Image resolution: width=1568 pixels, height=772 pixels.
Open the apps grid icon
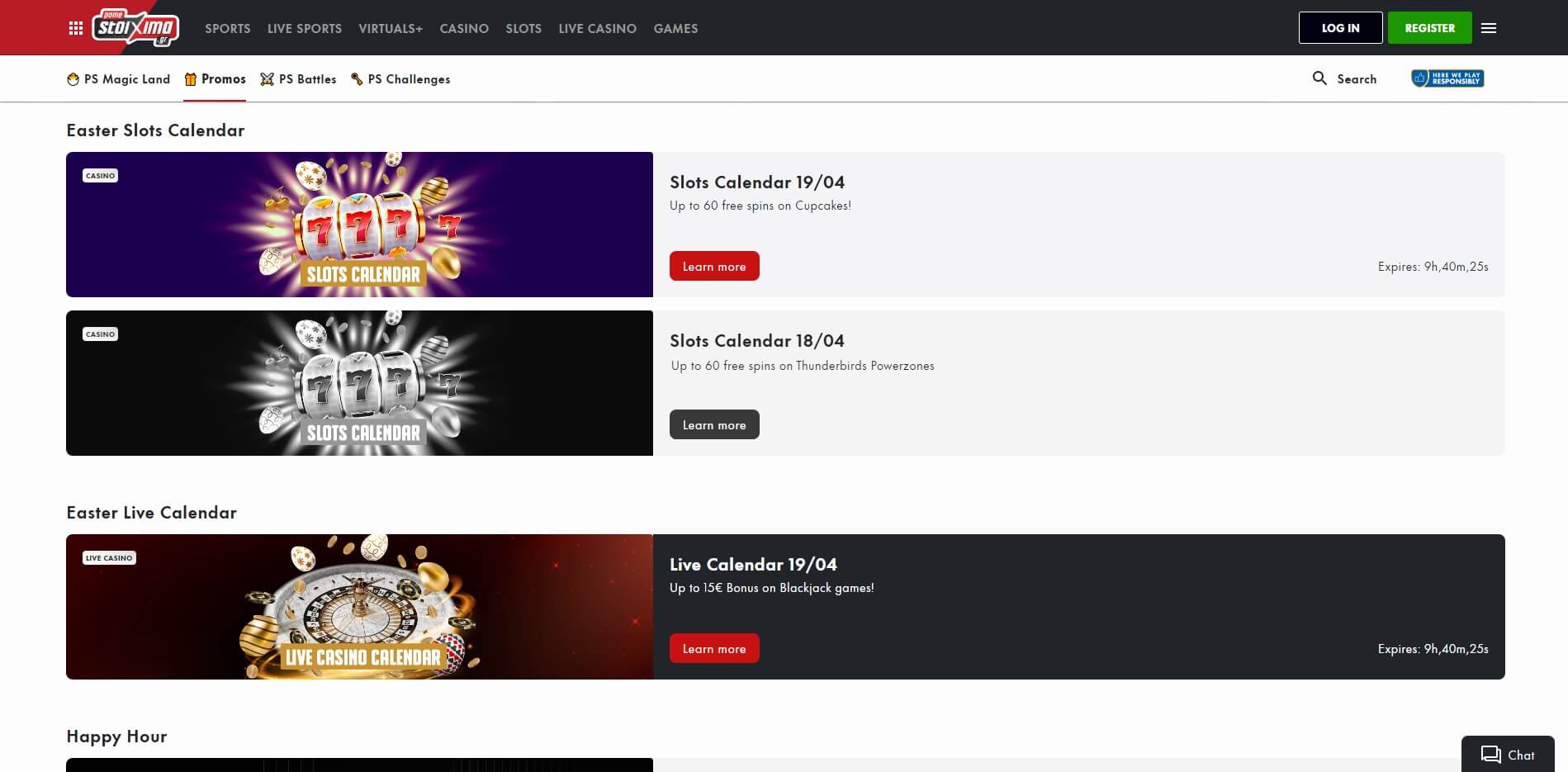[76, 28]
